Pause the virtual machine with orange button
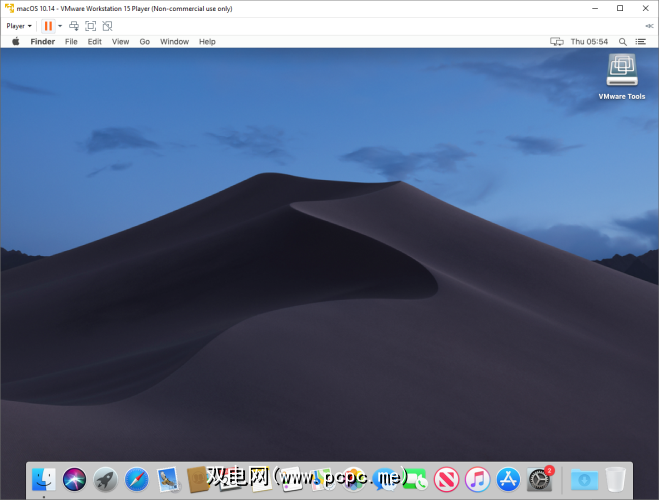This screenshot has height=500, width=659. [x=48, y=26]
